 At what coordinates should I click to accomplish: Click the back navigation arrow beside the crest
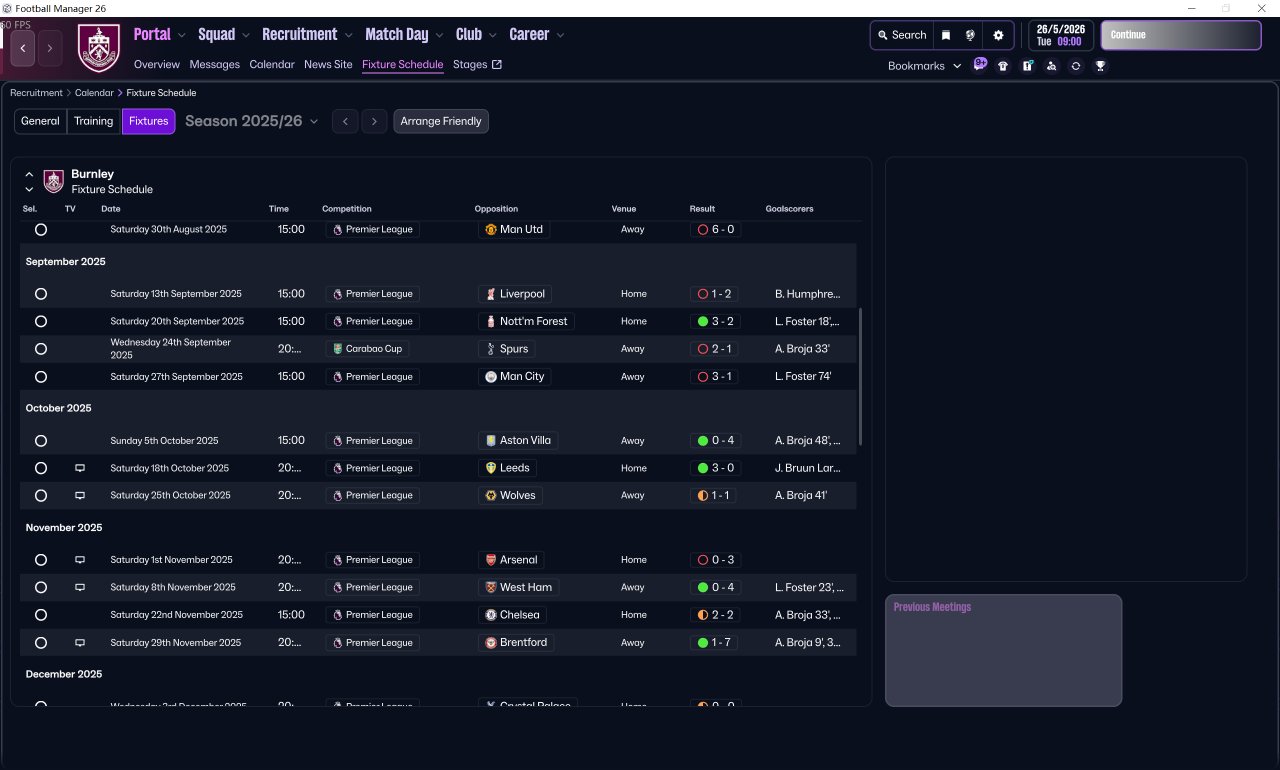pyautogui.click(x=23, y=48)
